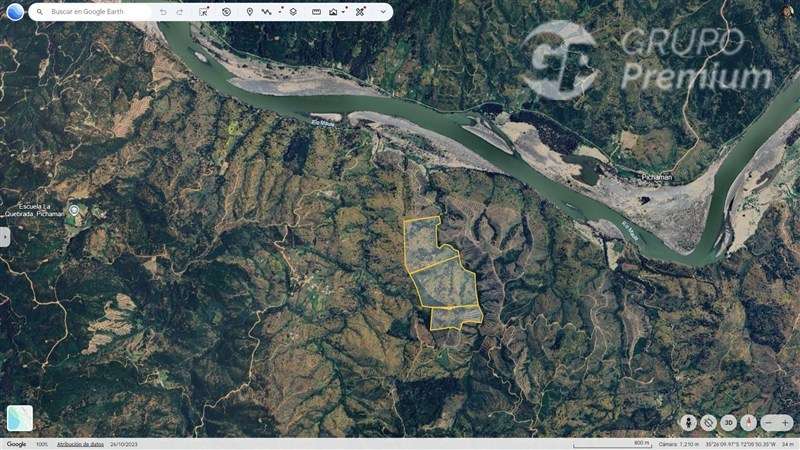Image resolution: width=800 pixels, height=450 pixels.
Task: Open 'Atribución de datos' link
Action: [80, 444]
